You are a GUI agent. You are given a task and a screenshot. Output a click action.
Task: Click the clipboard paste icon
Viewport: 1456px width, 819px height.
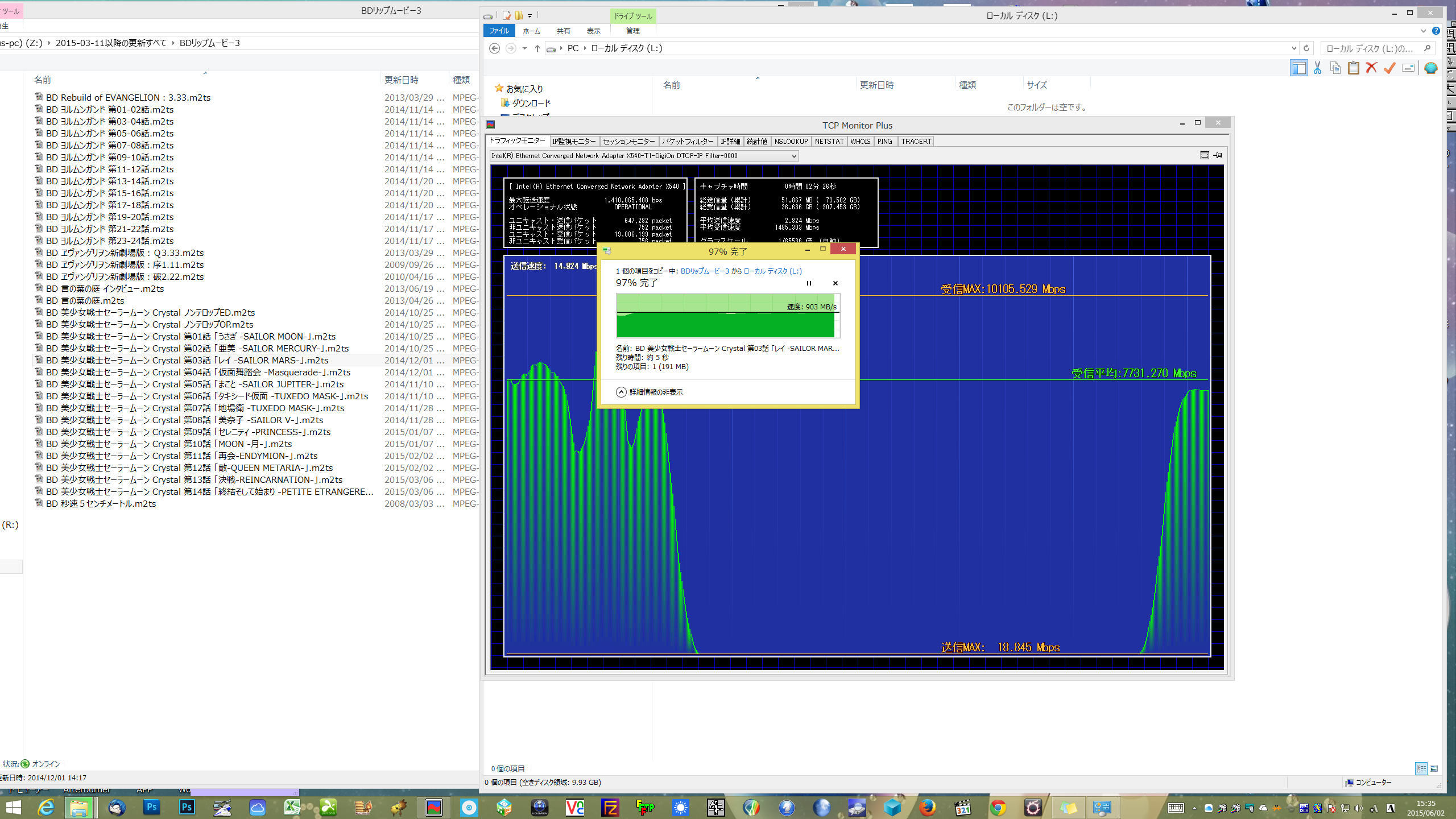tap(1354, 68)
